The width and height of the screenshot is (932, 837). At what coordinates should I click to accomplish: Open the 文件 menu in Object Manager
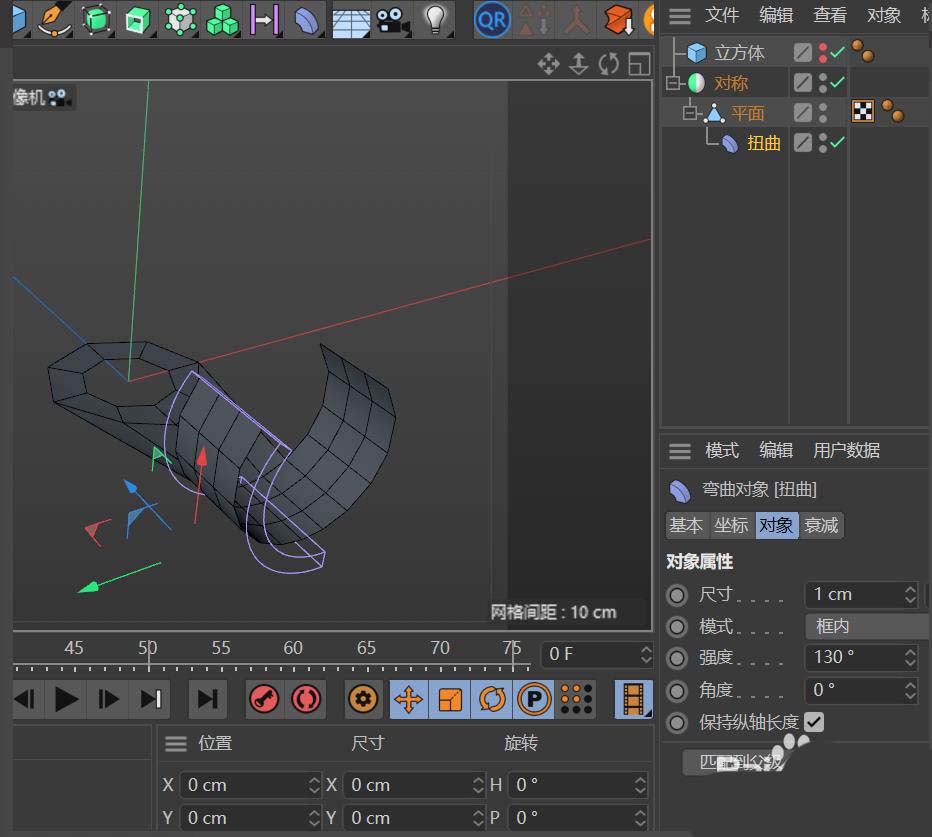pyautogui.click(x=721, y=15)
